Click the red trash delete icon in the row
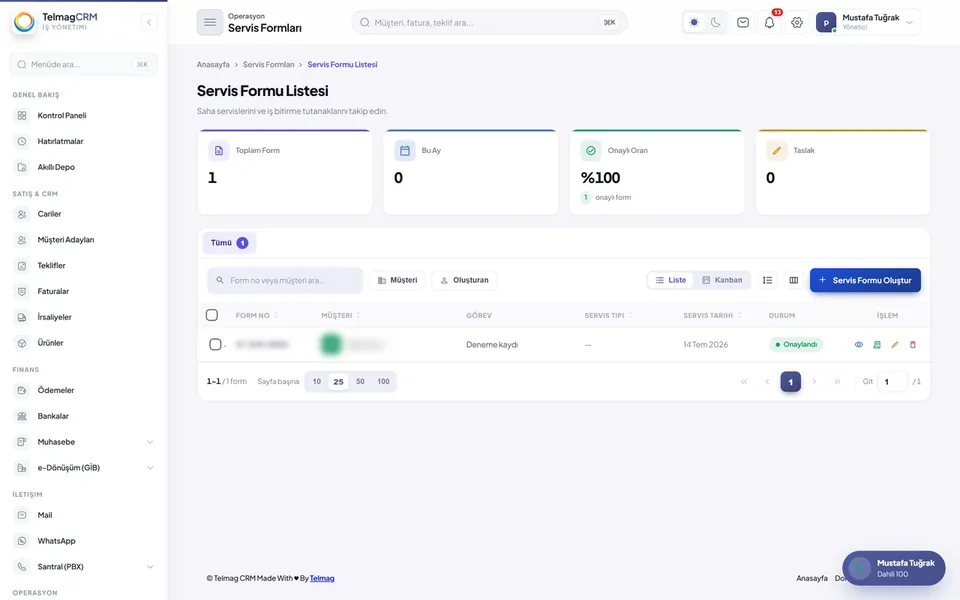960x600 pixels. click(912, 345)
